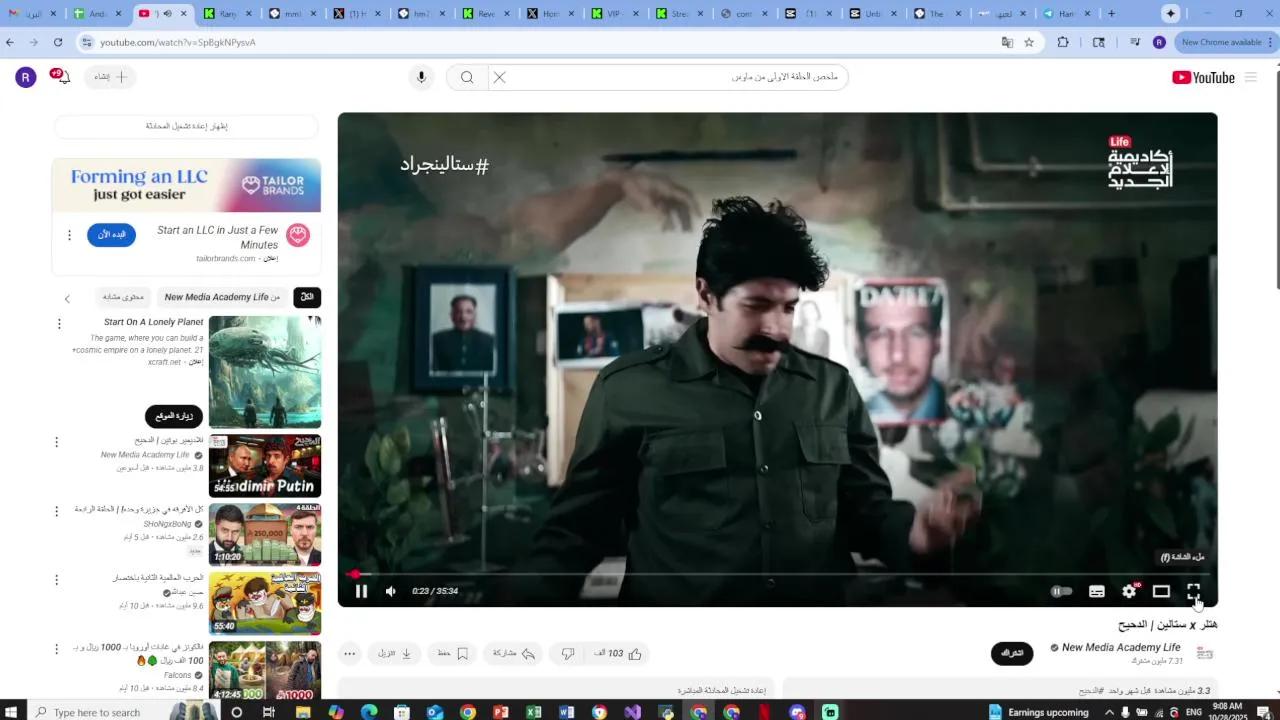This screenshot has width=1280, height=720.
Task: Open the Forming an LLC banner ad
Action: 186,185
